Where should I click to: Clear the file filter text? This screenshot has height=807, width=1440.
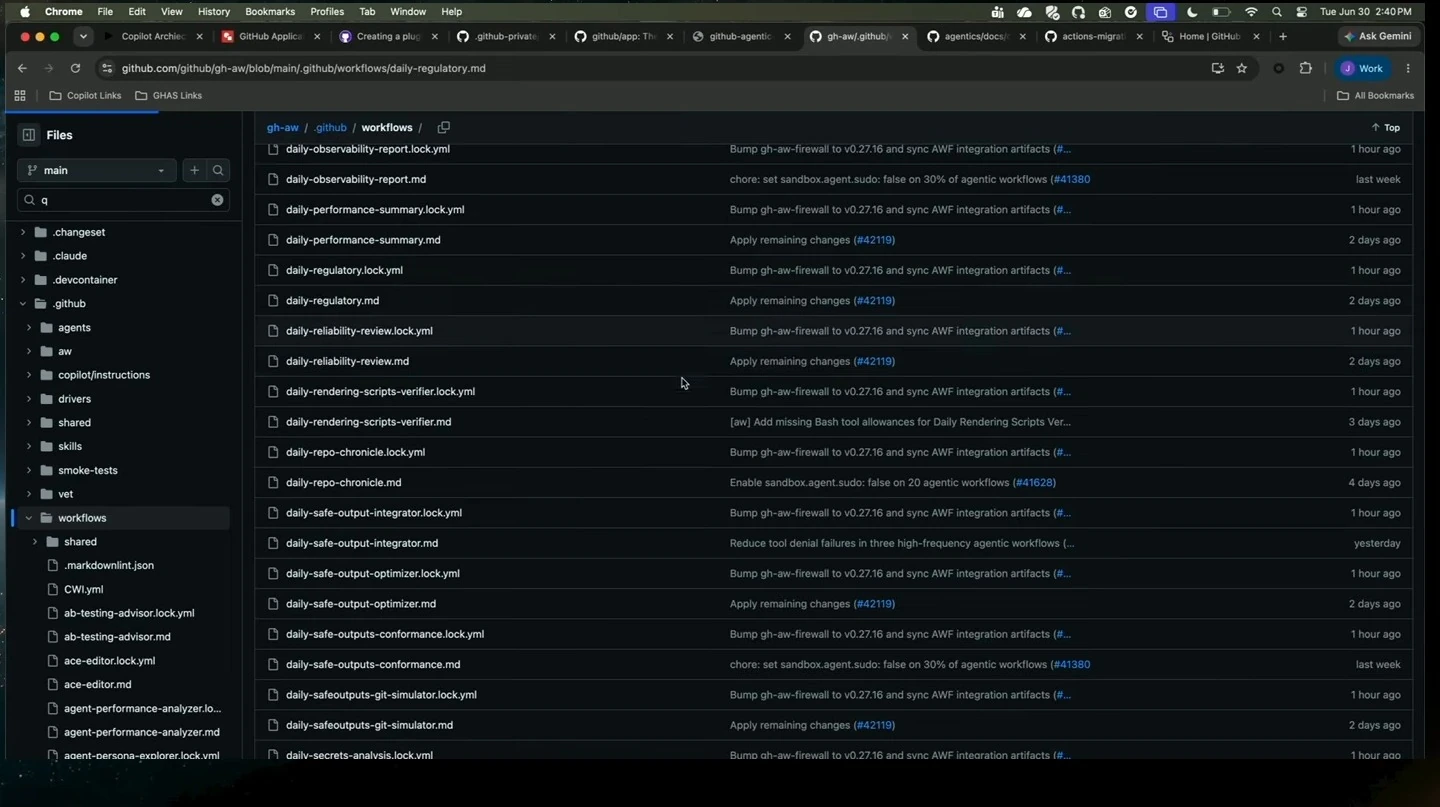(x=217, y=200)
